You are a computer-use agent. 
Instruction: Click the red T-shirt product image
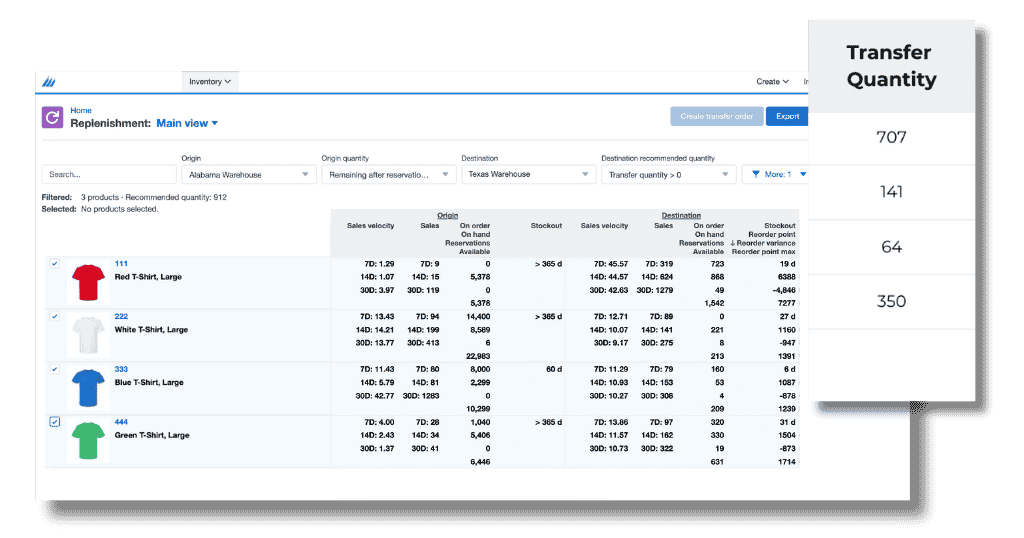(88, 283)
